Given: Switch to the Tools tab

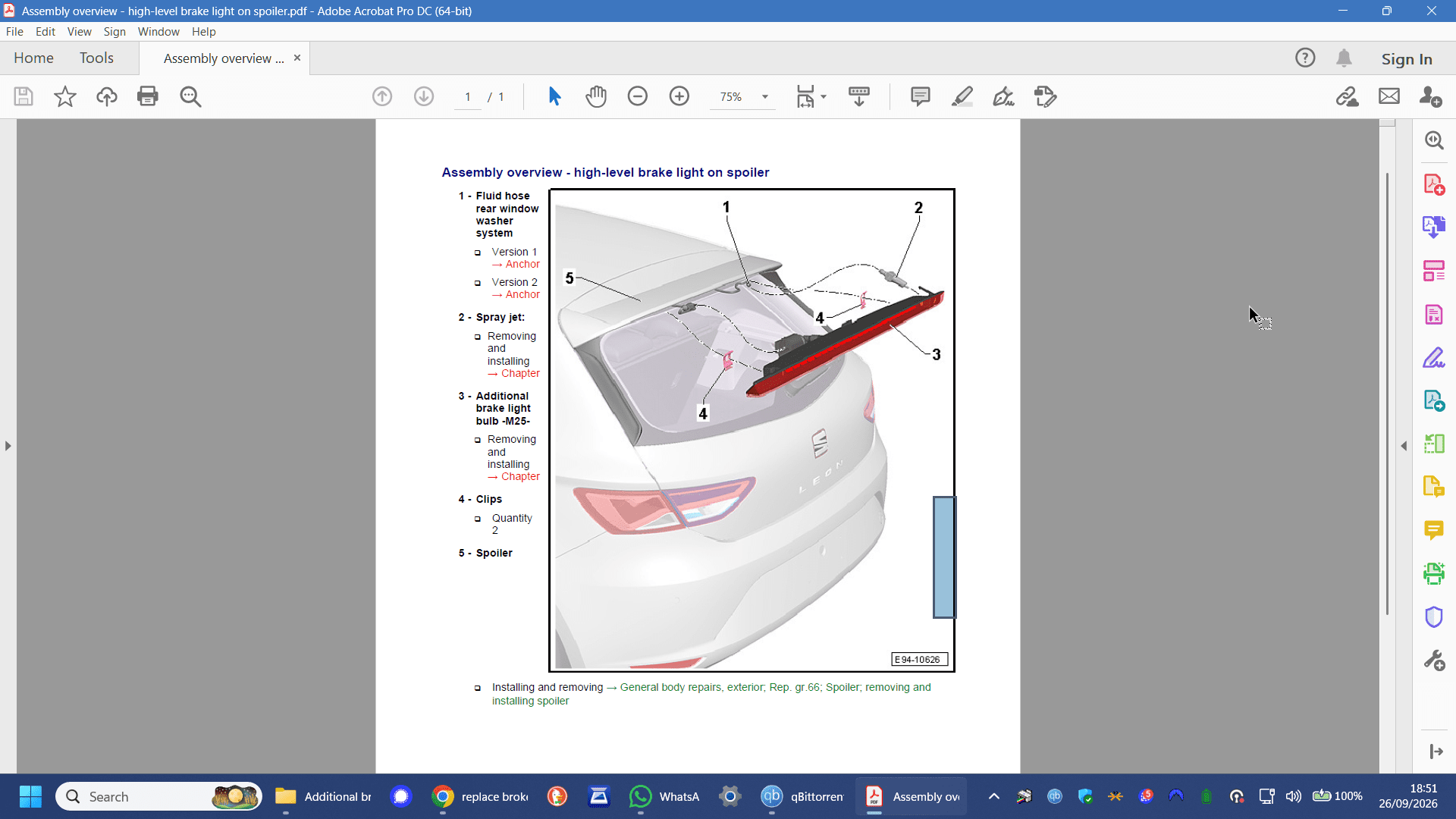Looking at the screenshot, I should coord(96,58).
